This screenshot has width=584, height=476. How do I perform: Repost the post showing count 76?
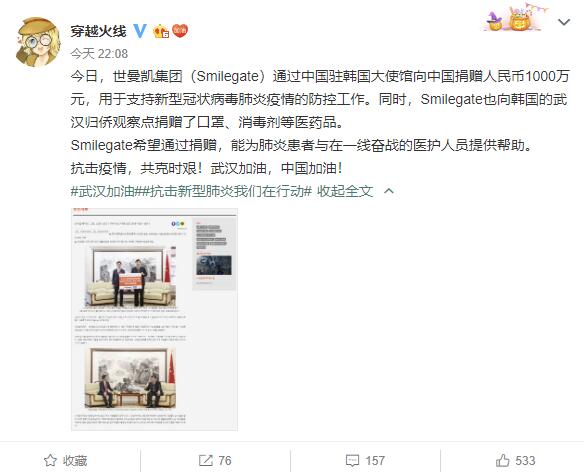pos(215,461)
